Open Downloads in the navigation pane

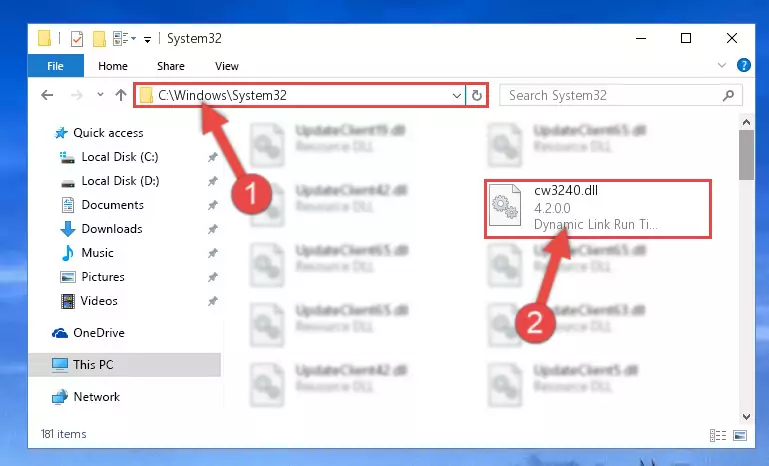tap(102, 229)
